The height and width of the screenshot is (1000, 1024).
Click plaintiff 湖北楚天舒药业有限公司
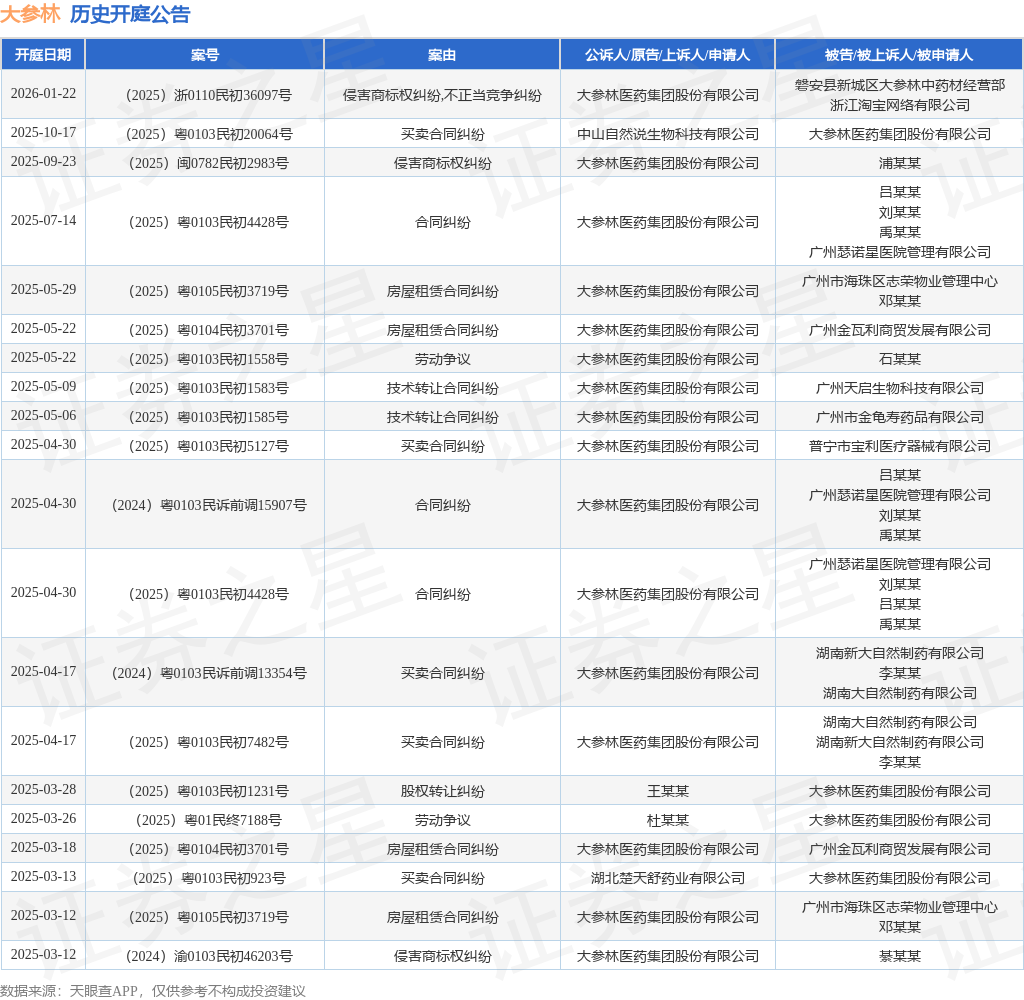667,879
